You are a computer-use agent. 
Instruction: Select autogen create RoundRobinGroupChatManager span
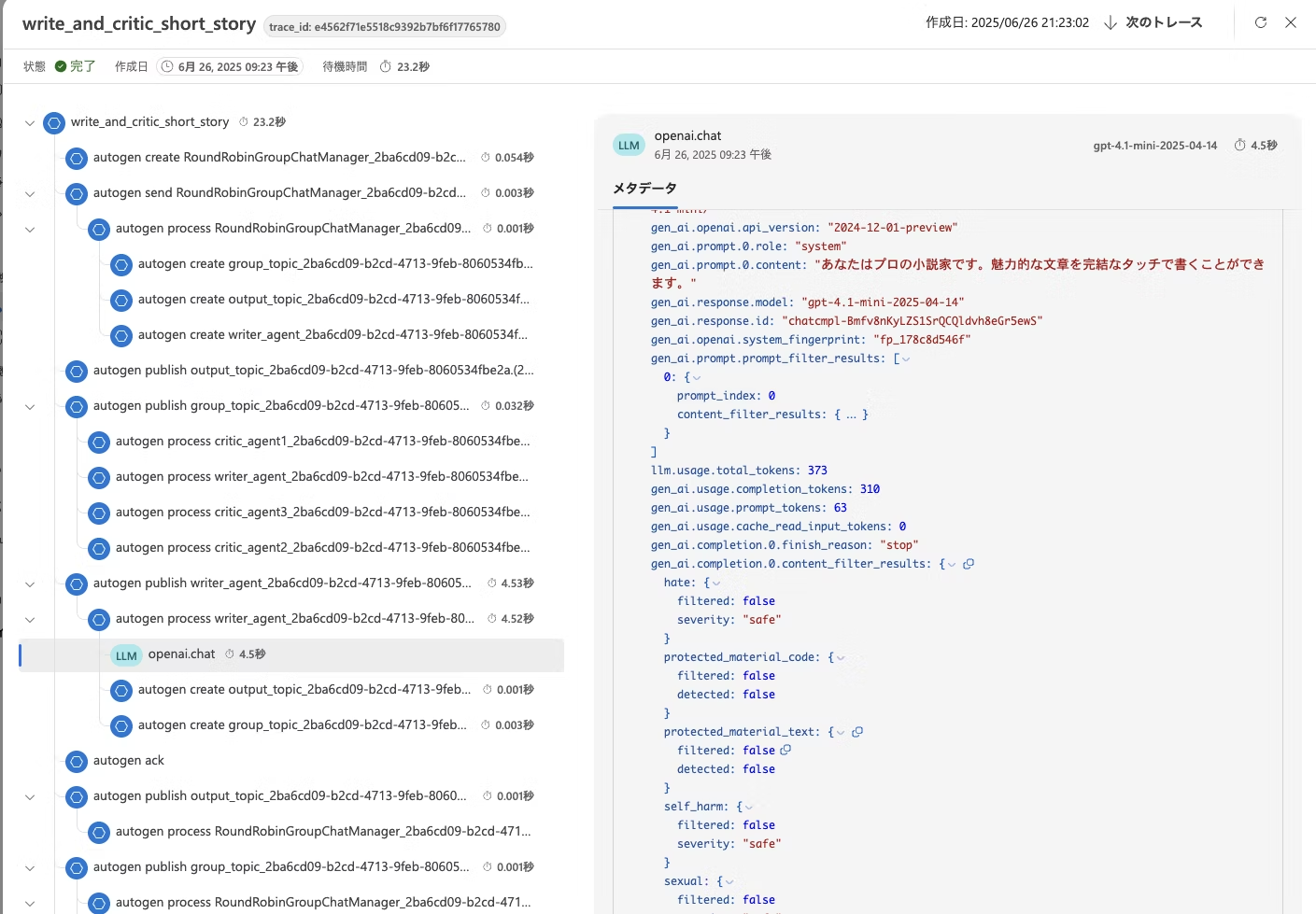279,158
